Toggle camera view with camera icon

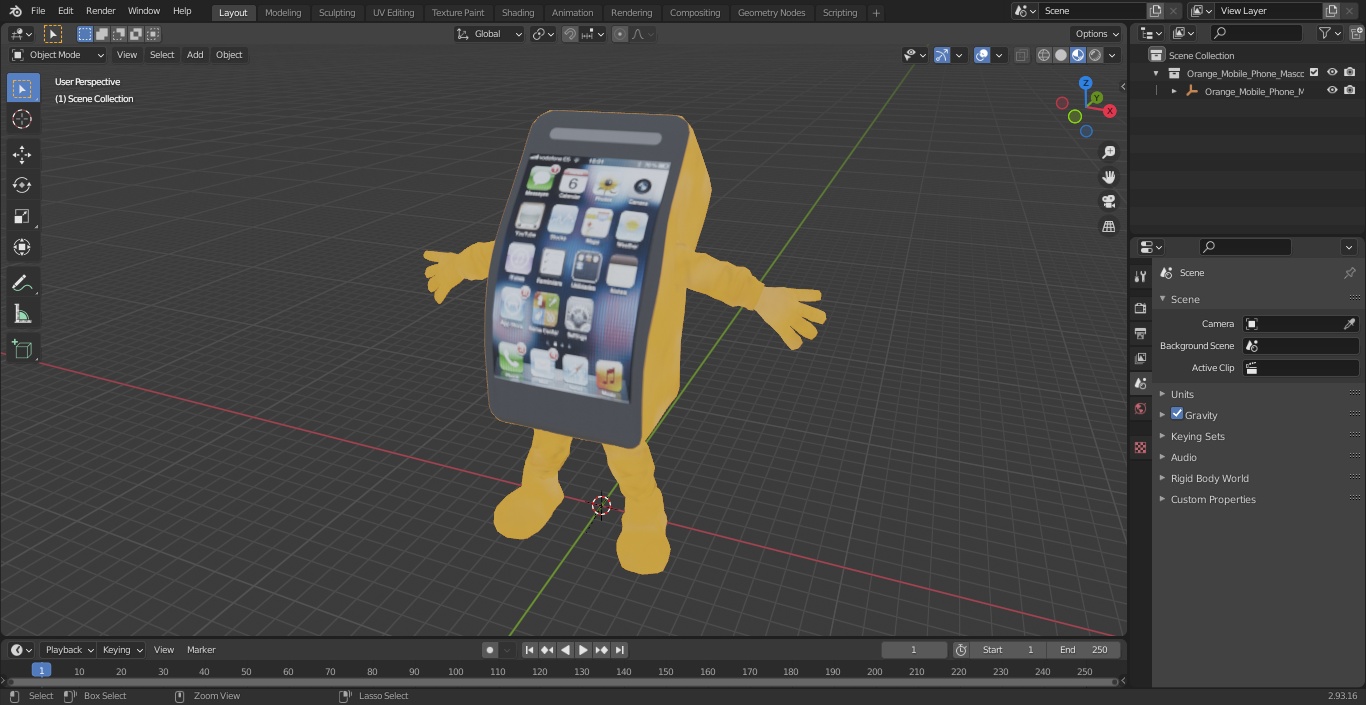click(1109, 202)
